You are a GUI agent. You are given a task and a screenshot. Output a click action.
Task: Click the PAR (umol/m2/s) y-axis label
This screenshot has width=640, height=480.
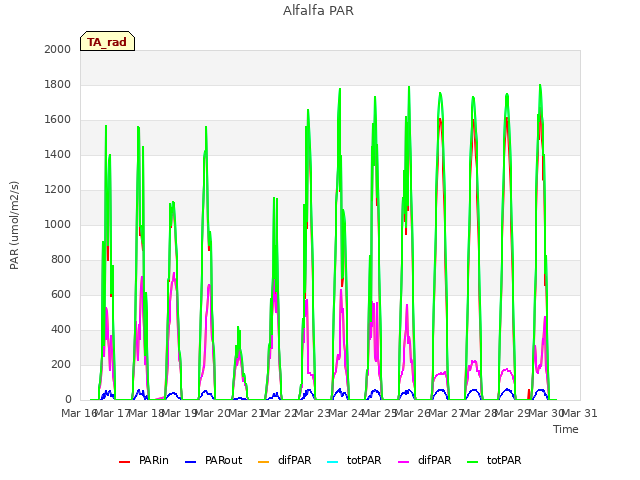coord(14,225)
